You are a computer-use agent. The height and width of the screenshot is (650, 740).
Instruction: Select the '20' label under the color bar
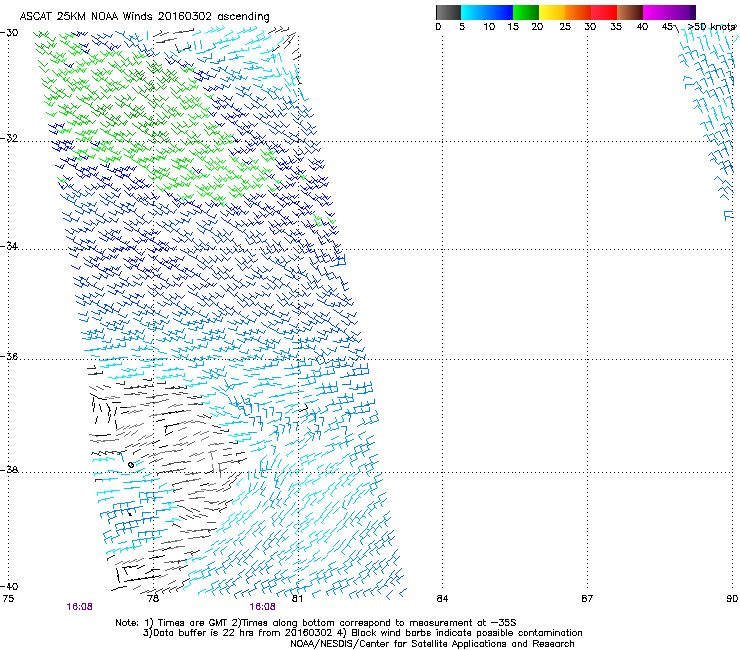537,27
